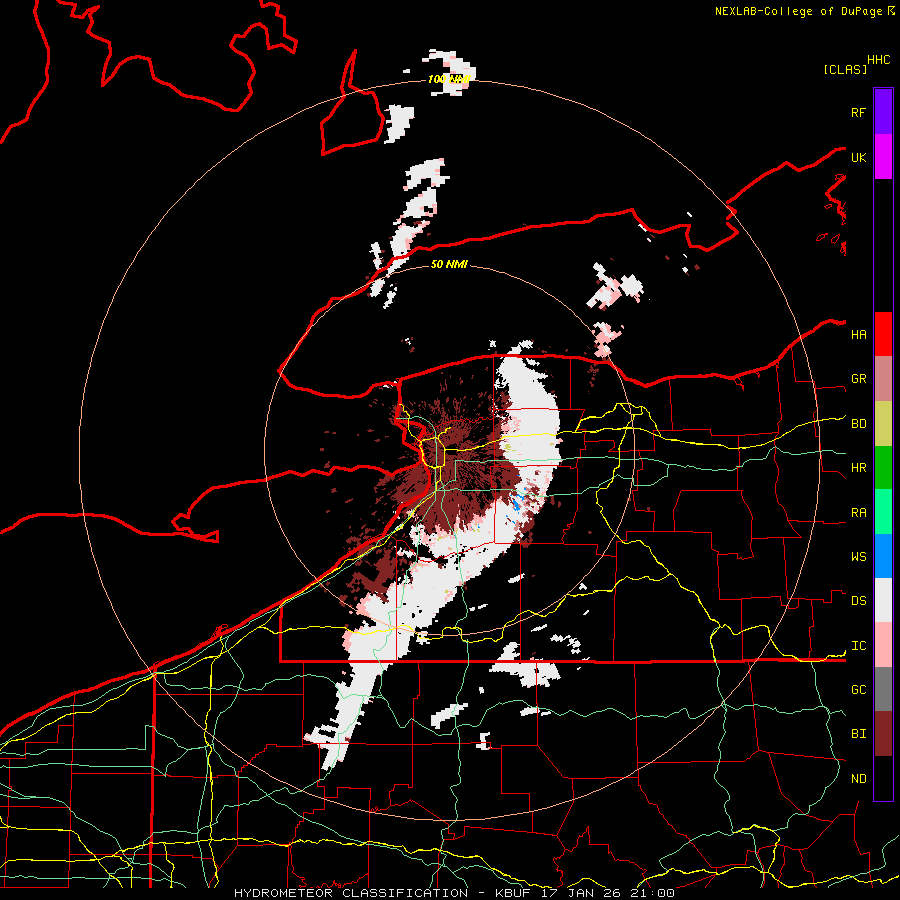900x900 pixels.
Task: Click the UK legend label
Action: click(x=858, y=157)
